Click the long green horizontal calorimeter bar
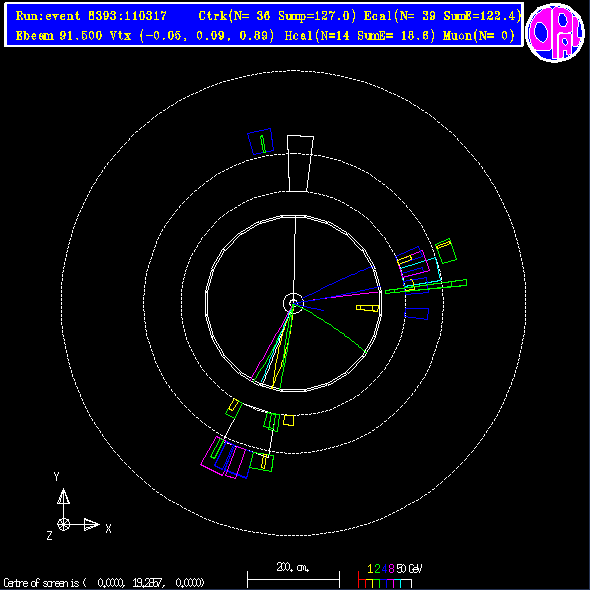This screenshot has height=590, width=590. (426, 286)
